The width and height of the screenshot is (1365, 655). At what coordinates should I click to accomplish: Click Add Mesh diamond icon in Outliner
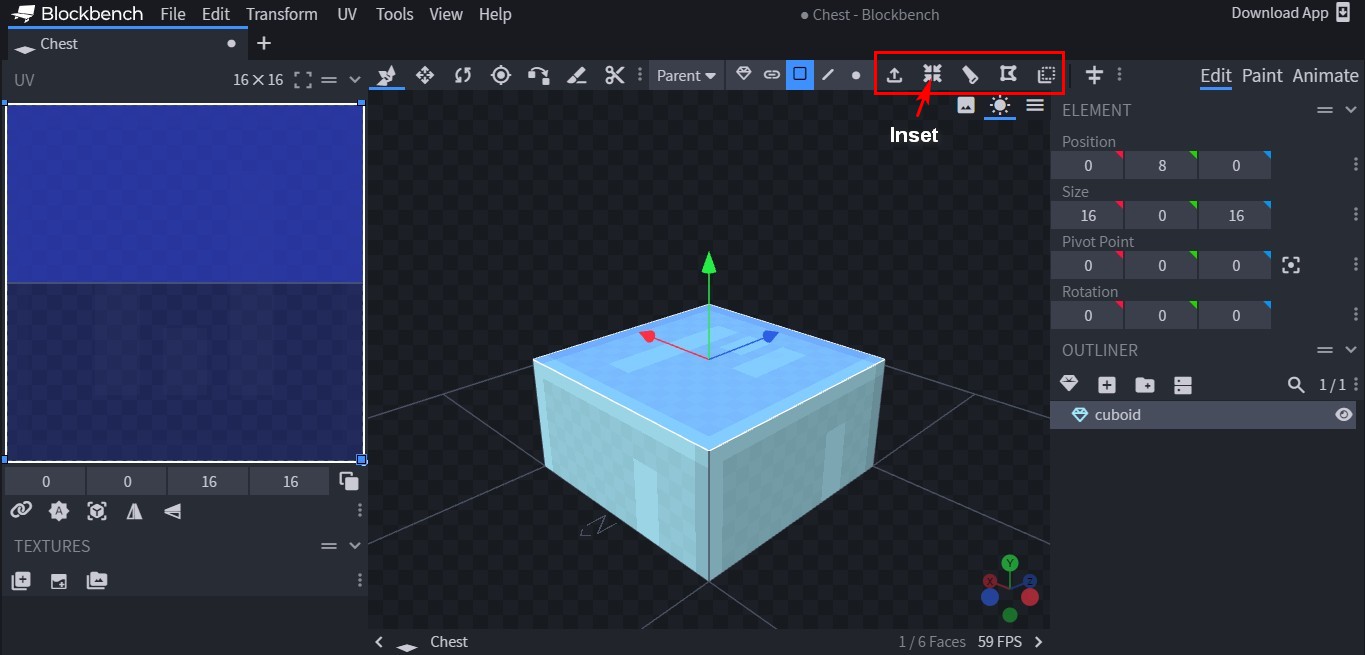pos(1069,384)
